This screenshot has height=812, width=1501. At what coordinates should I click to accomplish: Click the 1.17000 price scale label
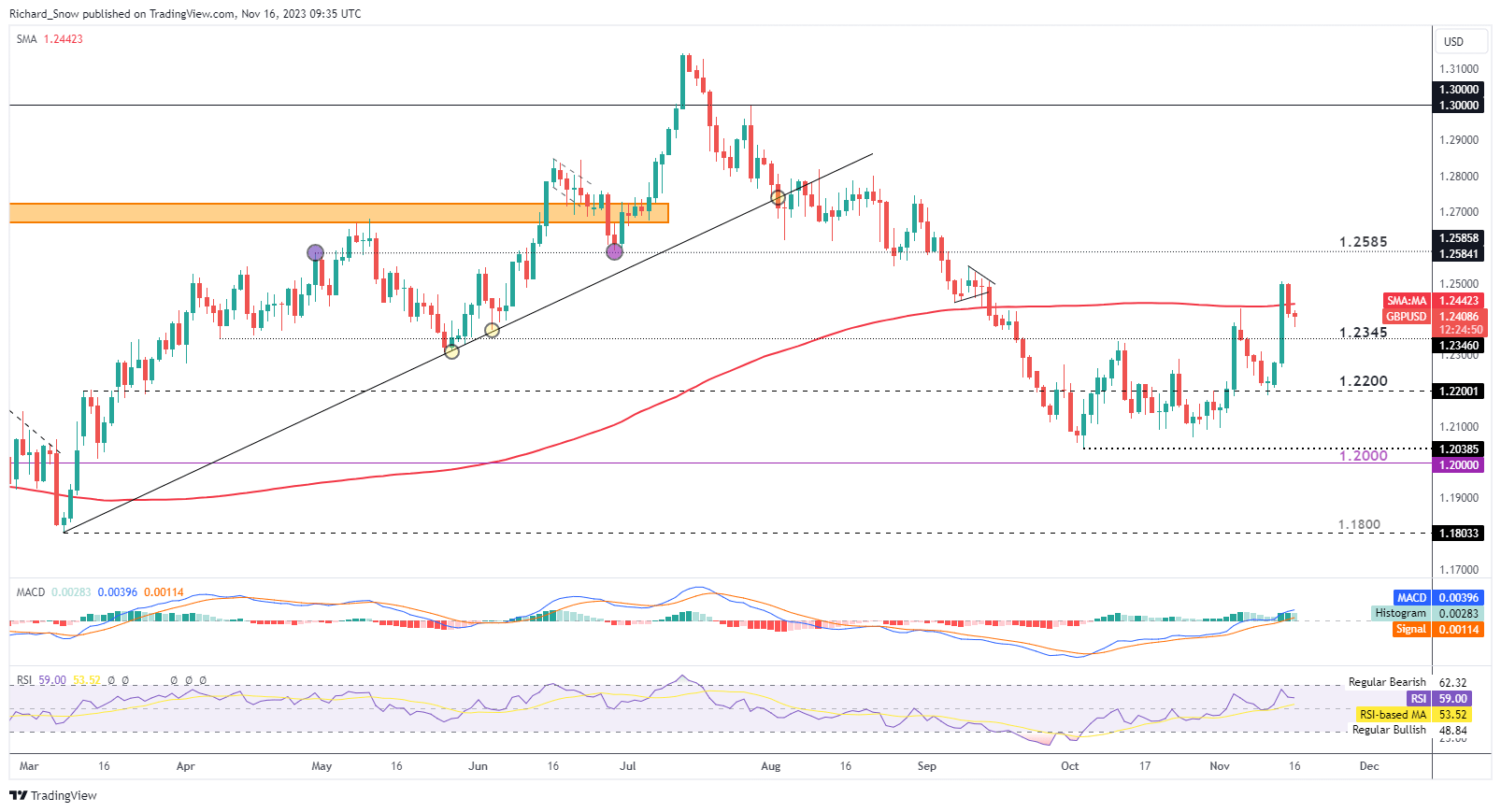tap(1459, 570)
